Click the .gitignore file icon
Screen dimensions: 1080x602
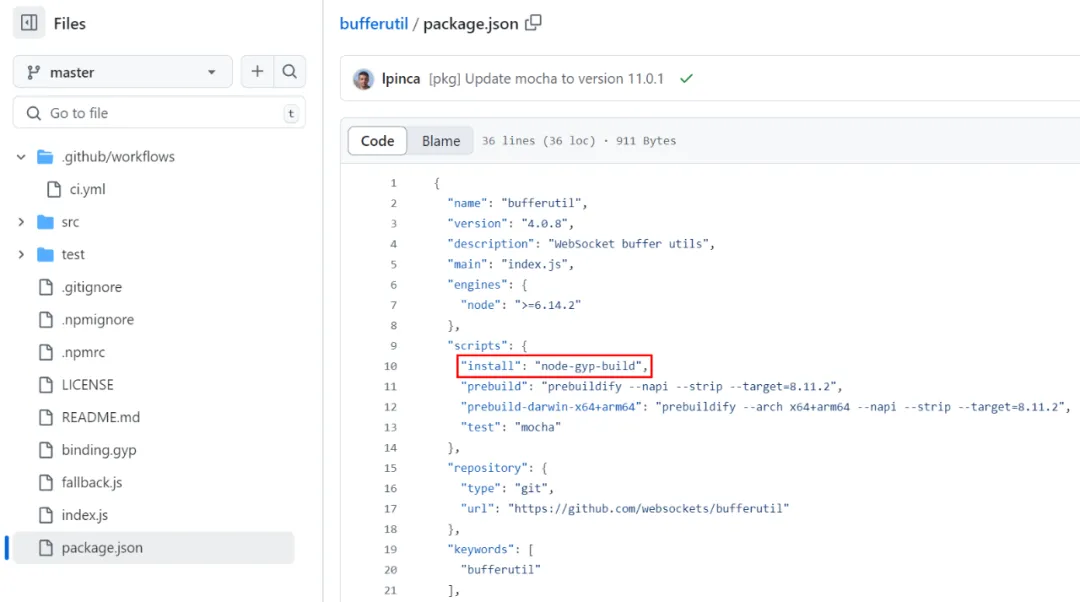coord(45,287)
